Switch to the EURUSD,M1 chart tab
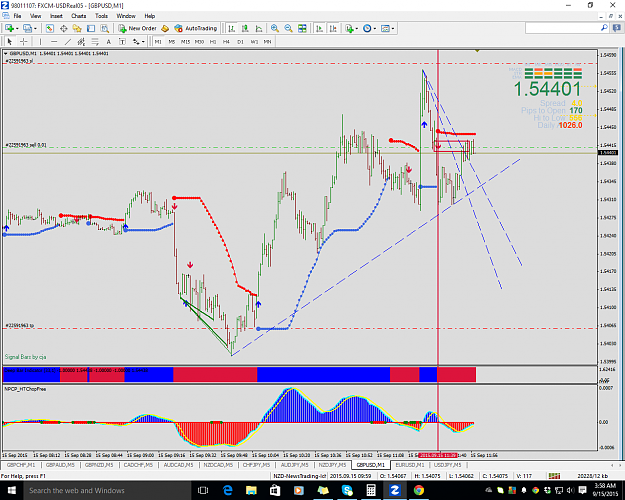This screenshot has width=625, height=500. 409,465
